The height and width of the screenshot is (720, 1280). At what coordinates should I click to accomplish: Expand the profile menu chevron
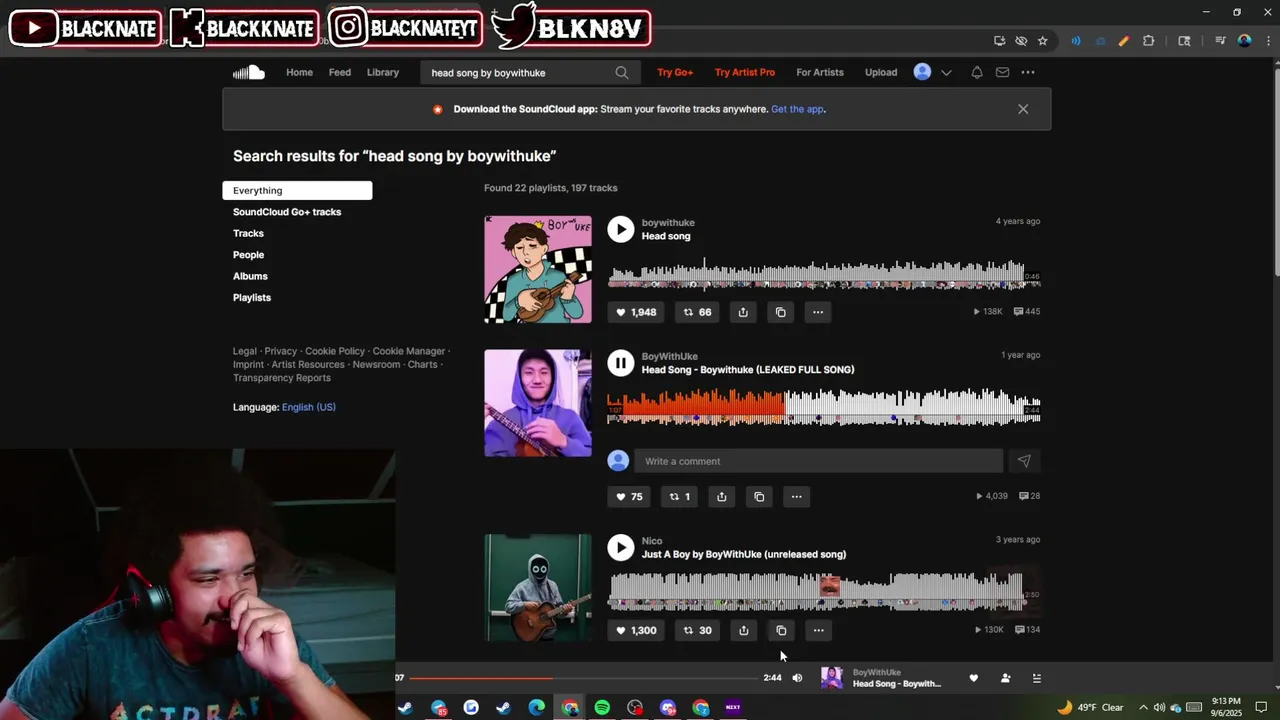tap(946, 72)
